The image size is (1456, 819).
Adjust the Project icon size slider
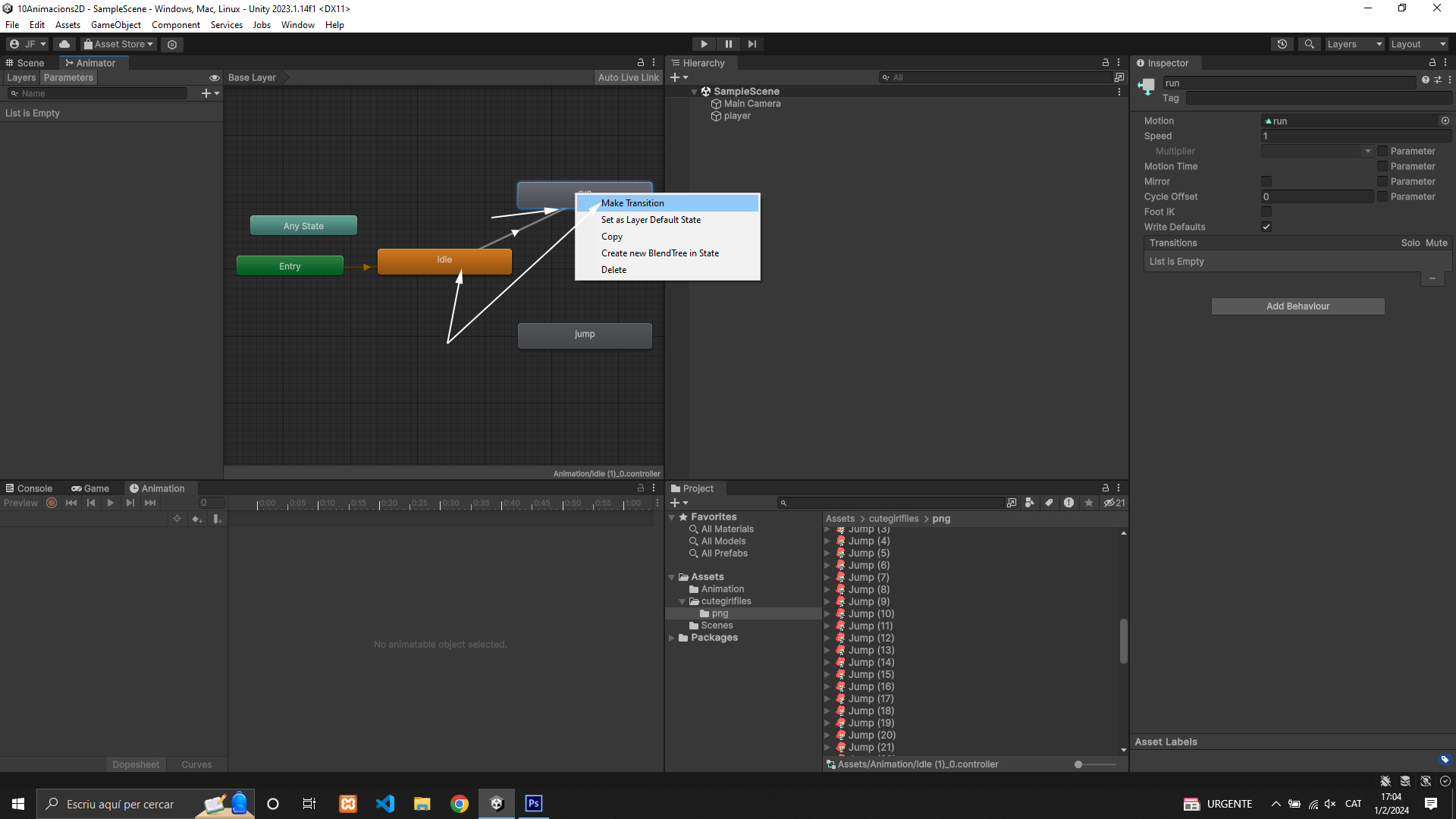[x=1079, y=764]
